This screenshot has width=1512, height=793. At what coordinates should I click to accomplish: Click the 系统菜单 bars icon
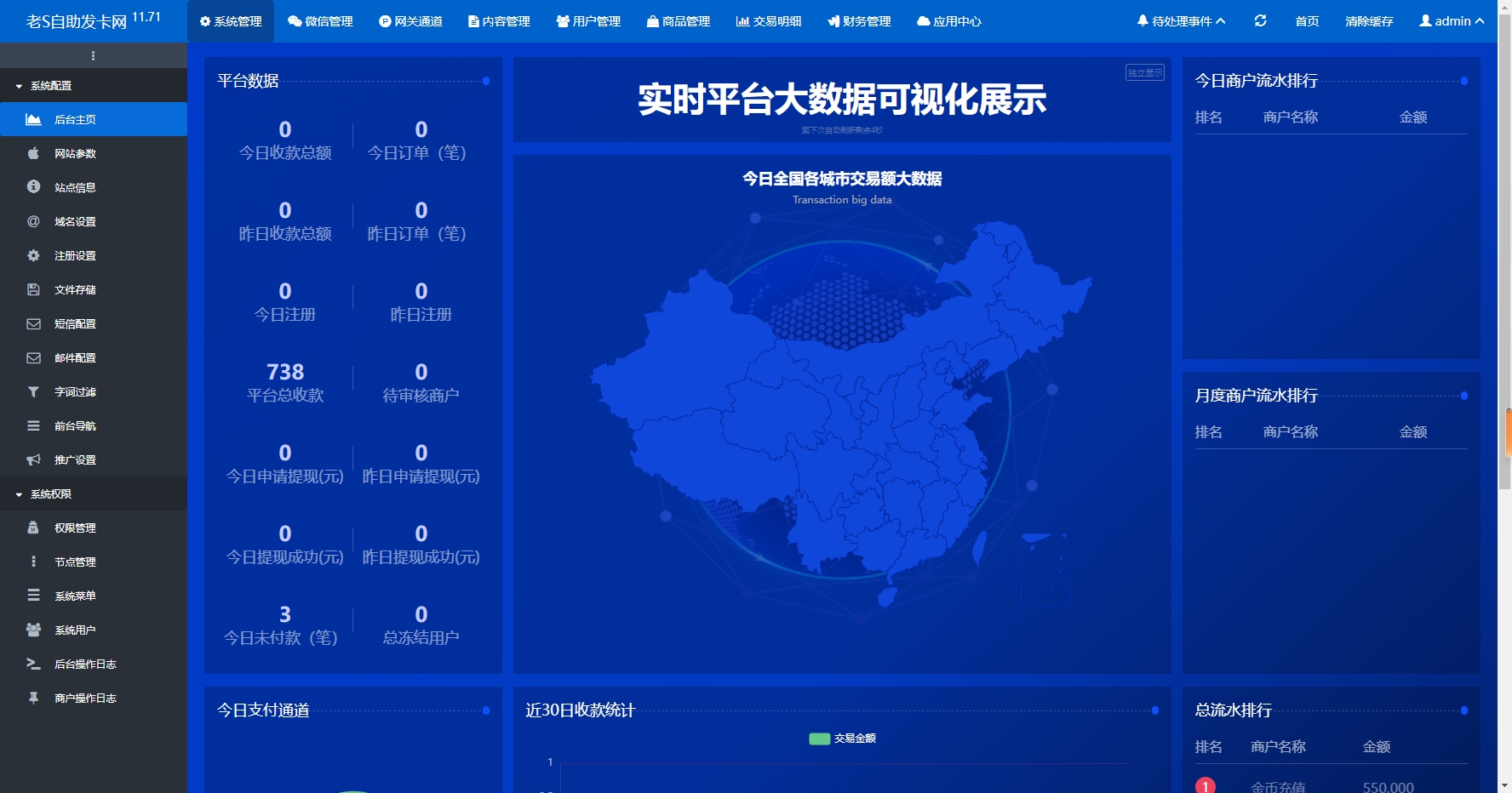coord(33,596)
